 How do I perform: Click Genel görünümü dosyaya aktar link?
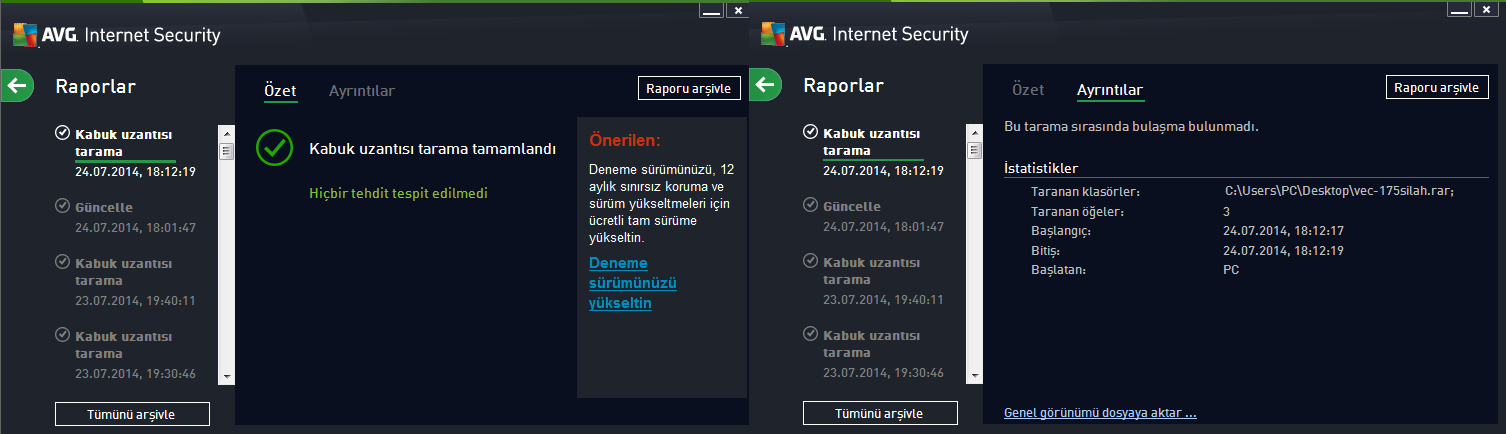1100,413
